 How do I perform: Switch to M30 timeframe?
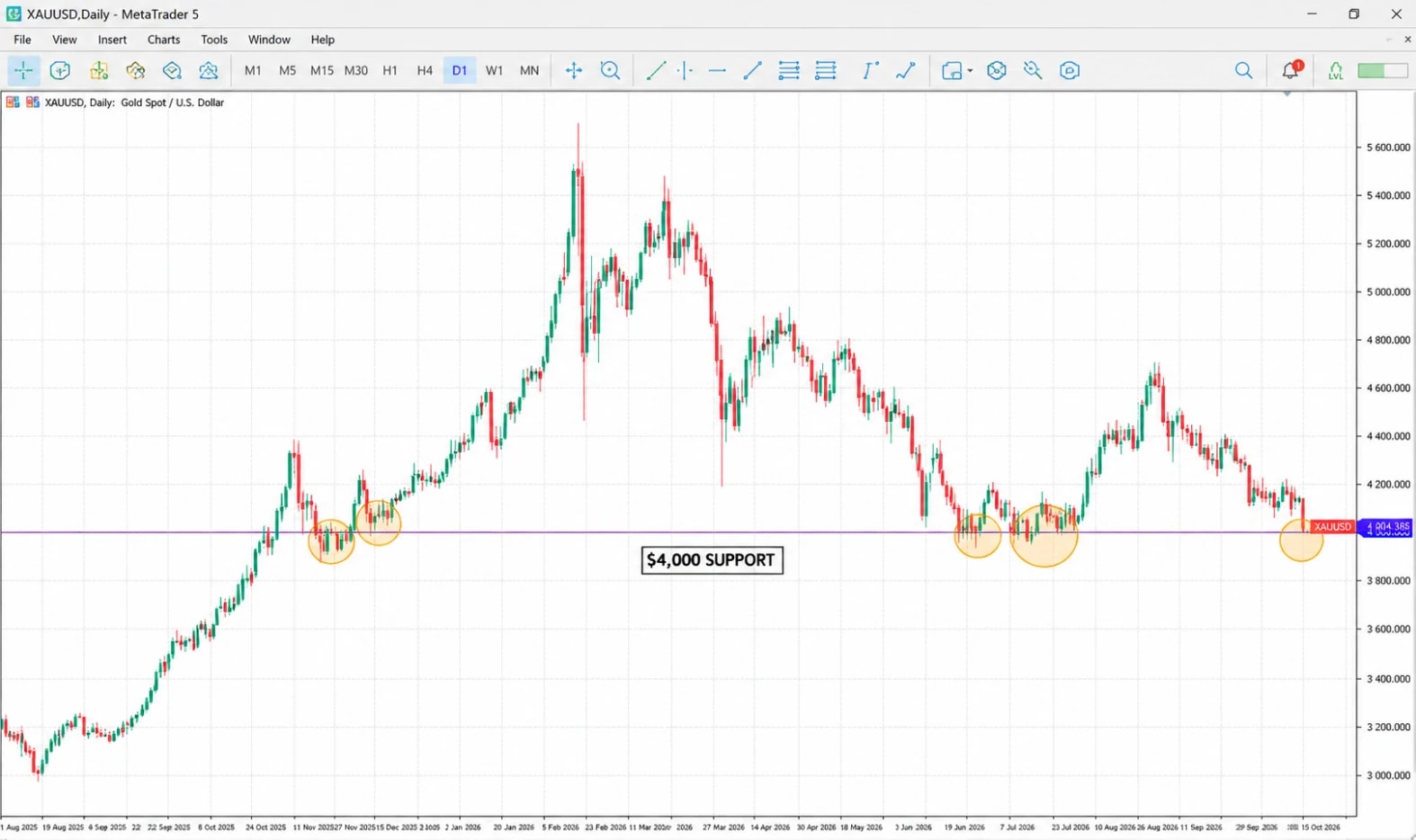[355, 70]
